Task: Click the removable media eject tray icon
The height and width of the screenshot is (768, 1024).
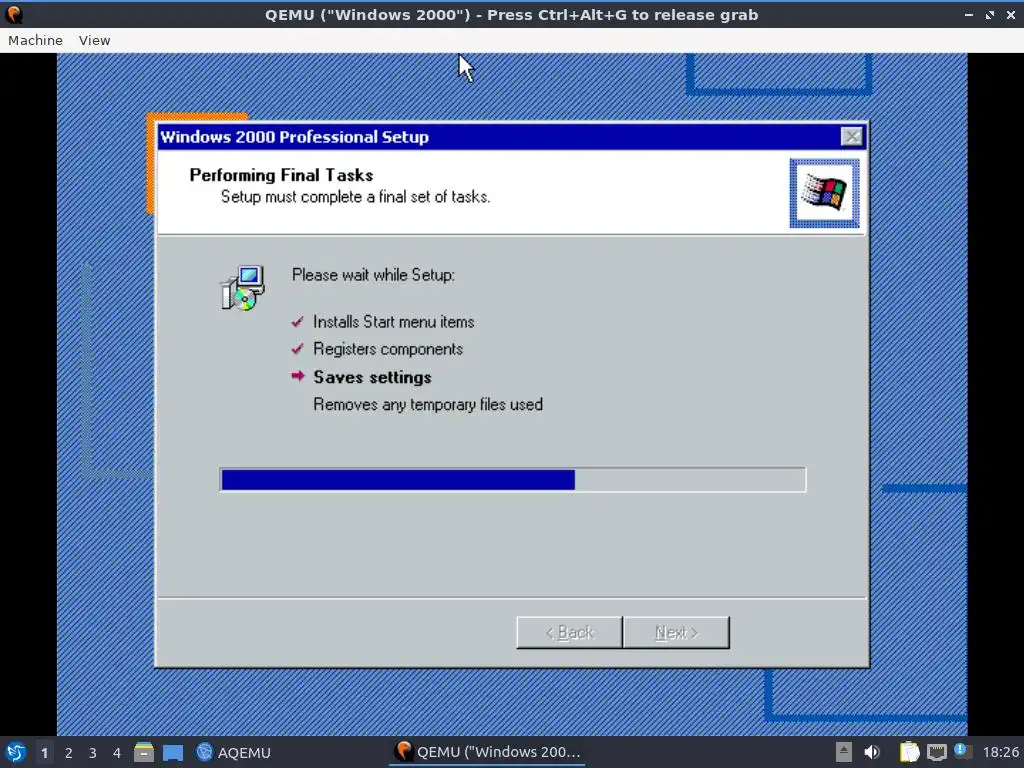Action: point(843,752)
